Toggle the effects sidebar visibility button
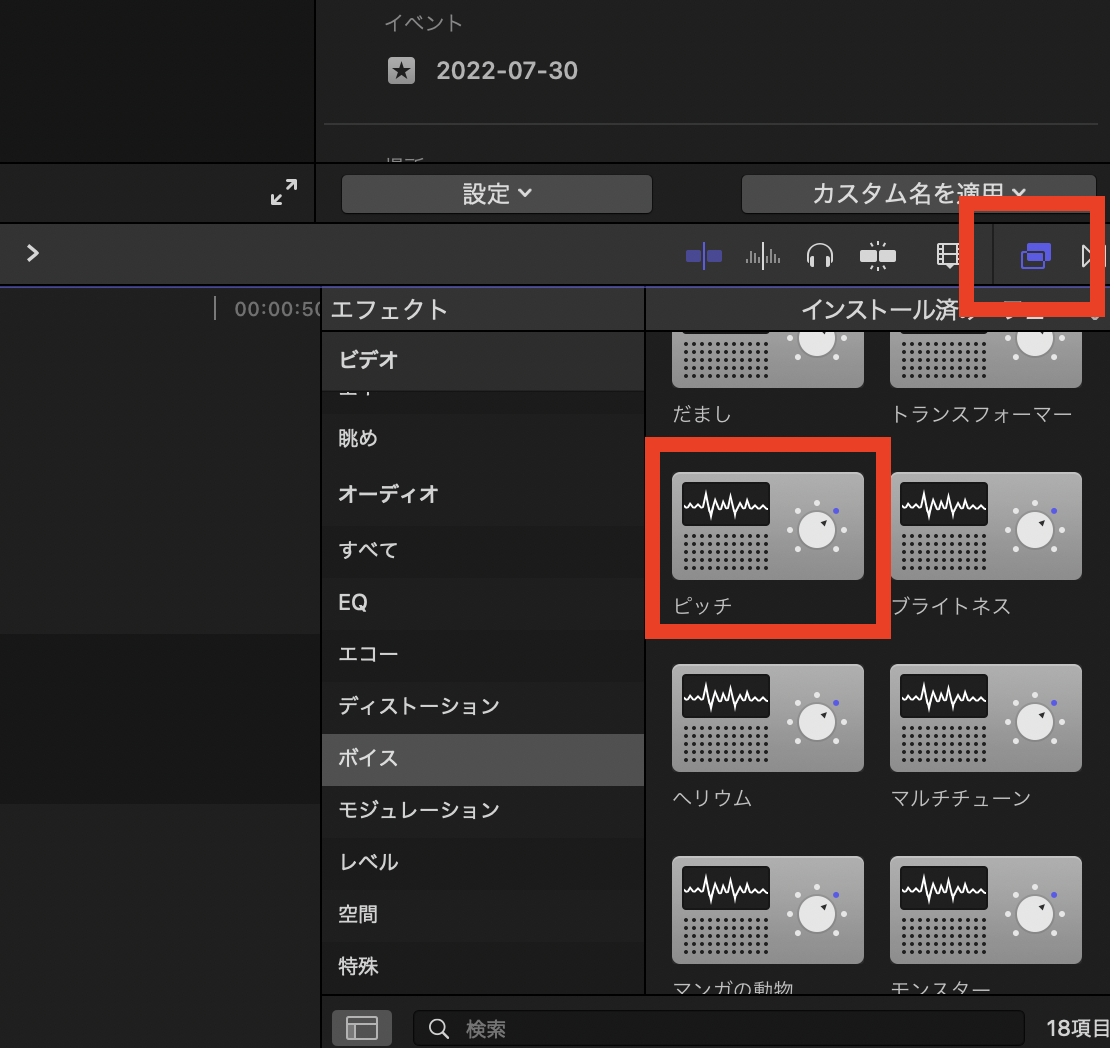 (361, 1027)
